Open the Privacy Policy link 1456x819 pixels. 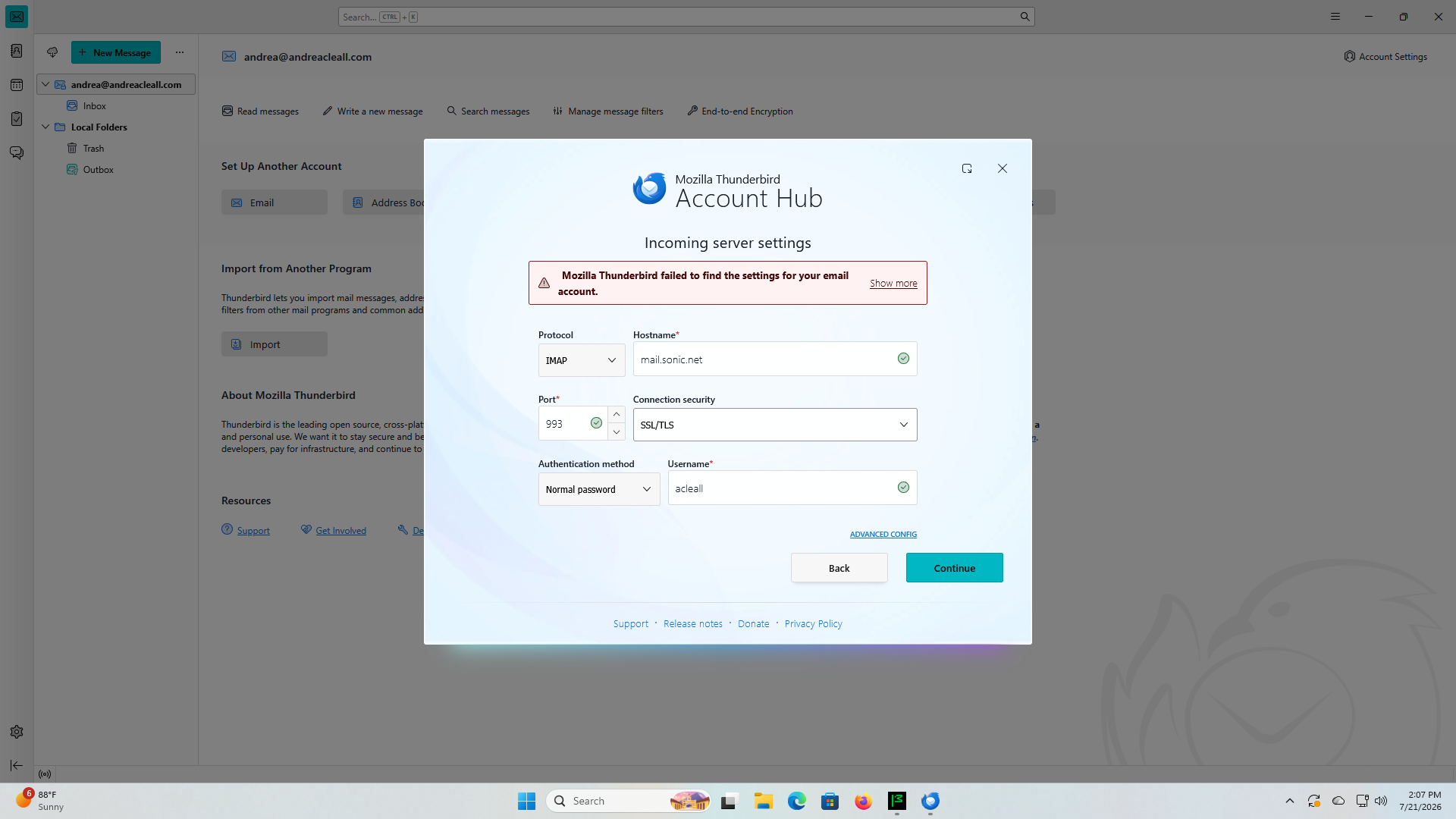pos(814,623)
